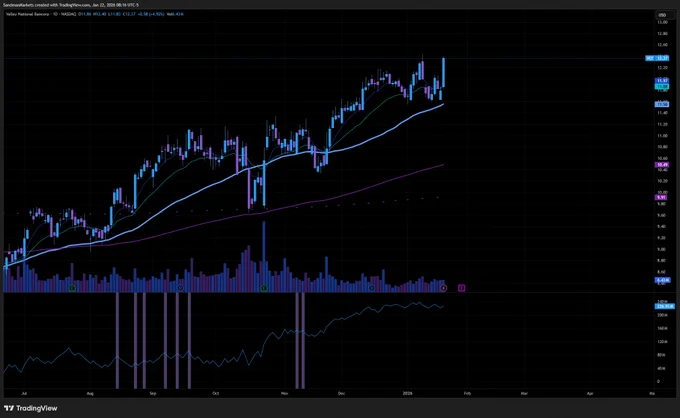Click the 13.00 price scale value

click(x=662, y=22)
